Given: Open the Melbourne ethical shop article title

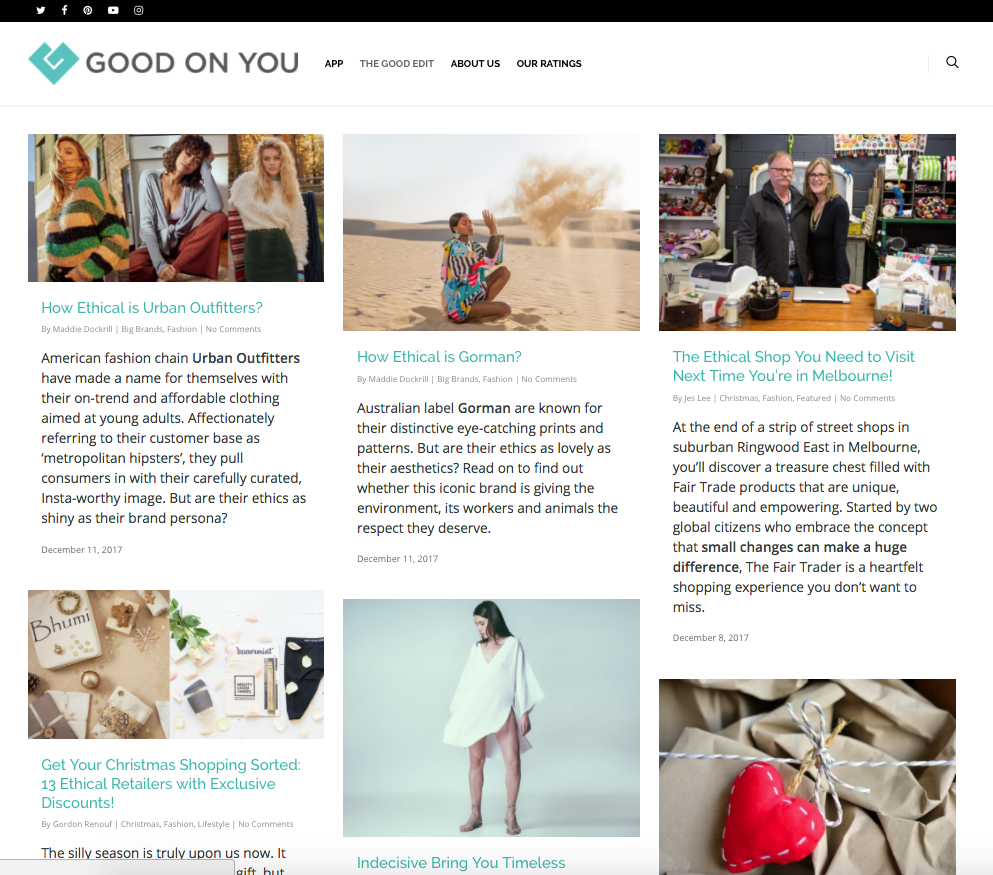Looking at the screenshot, I should 794,366.
